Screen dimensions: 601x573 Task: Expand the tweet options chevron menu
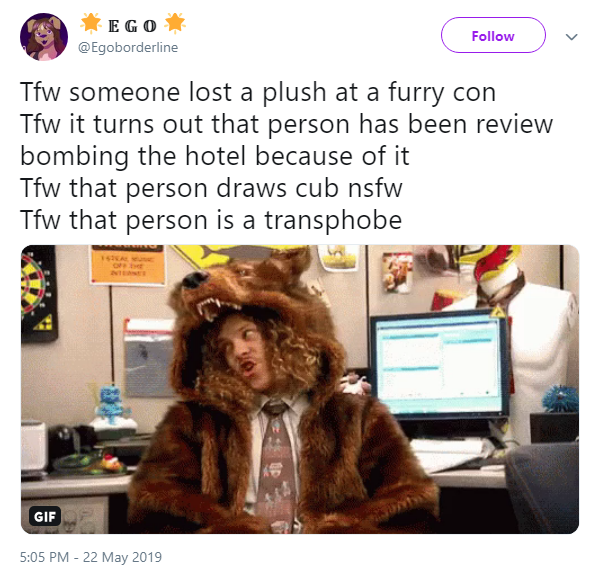pyautogui.click(x=571, y=37)
